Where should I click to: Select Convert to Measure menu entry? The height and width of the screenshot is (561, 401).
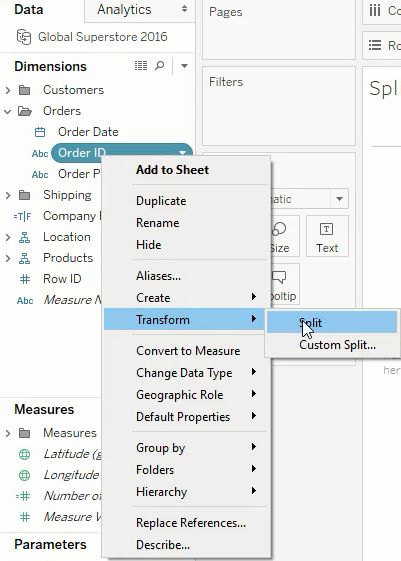(188, 351)
